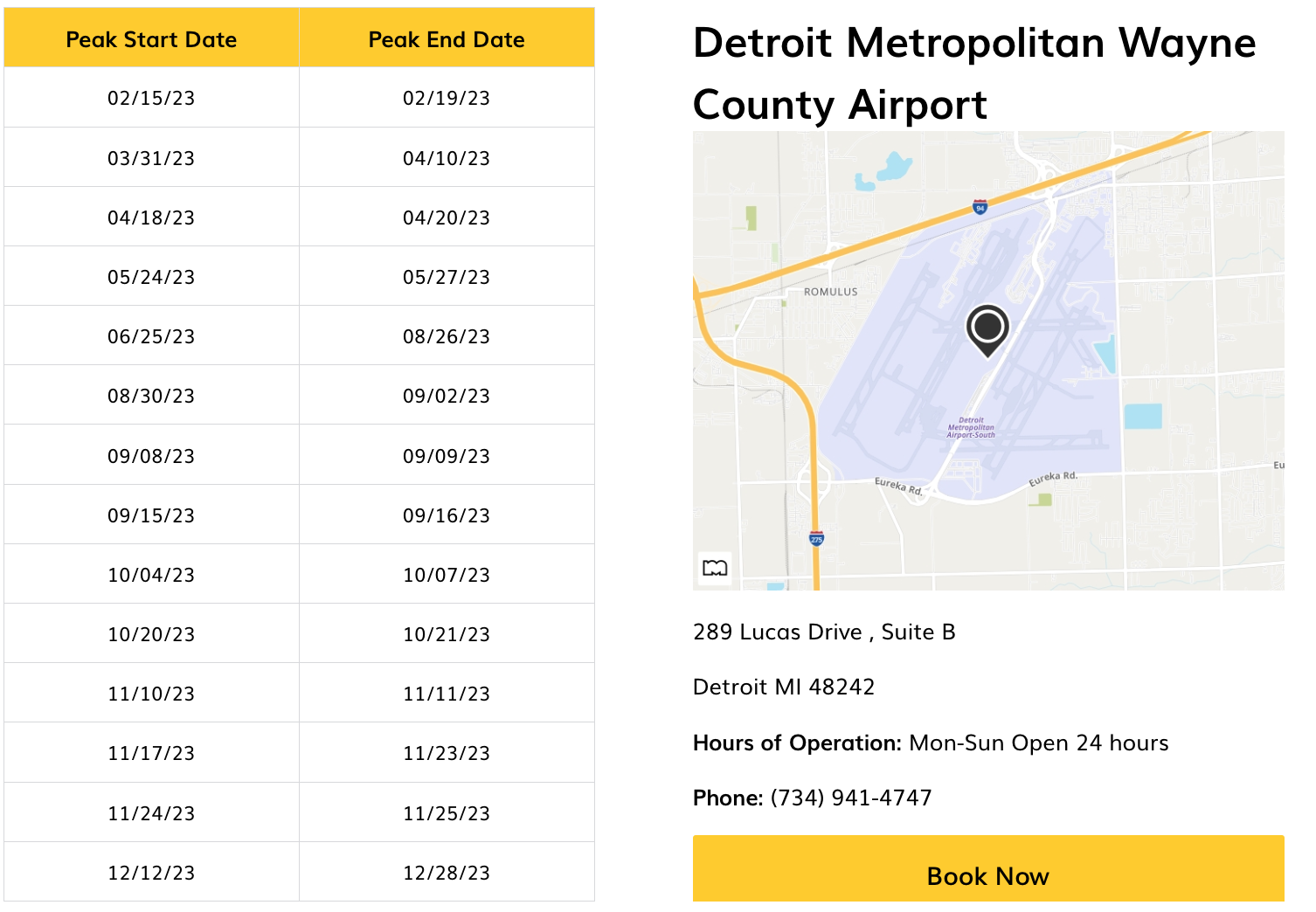Click end date cell 09/02/23

(447, 395)
